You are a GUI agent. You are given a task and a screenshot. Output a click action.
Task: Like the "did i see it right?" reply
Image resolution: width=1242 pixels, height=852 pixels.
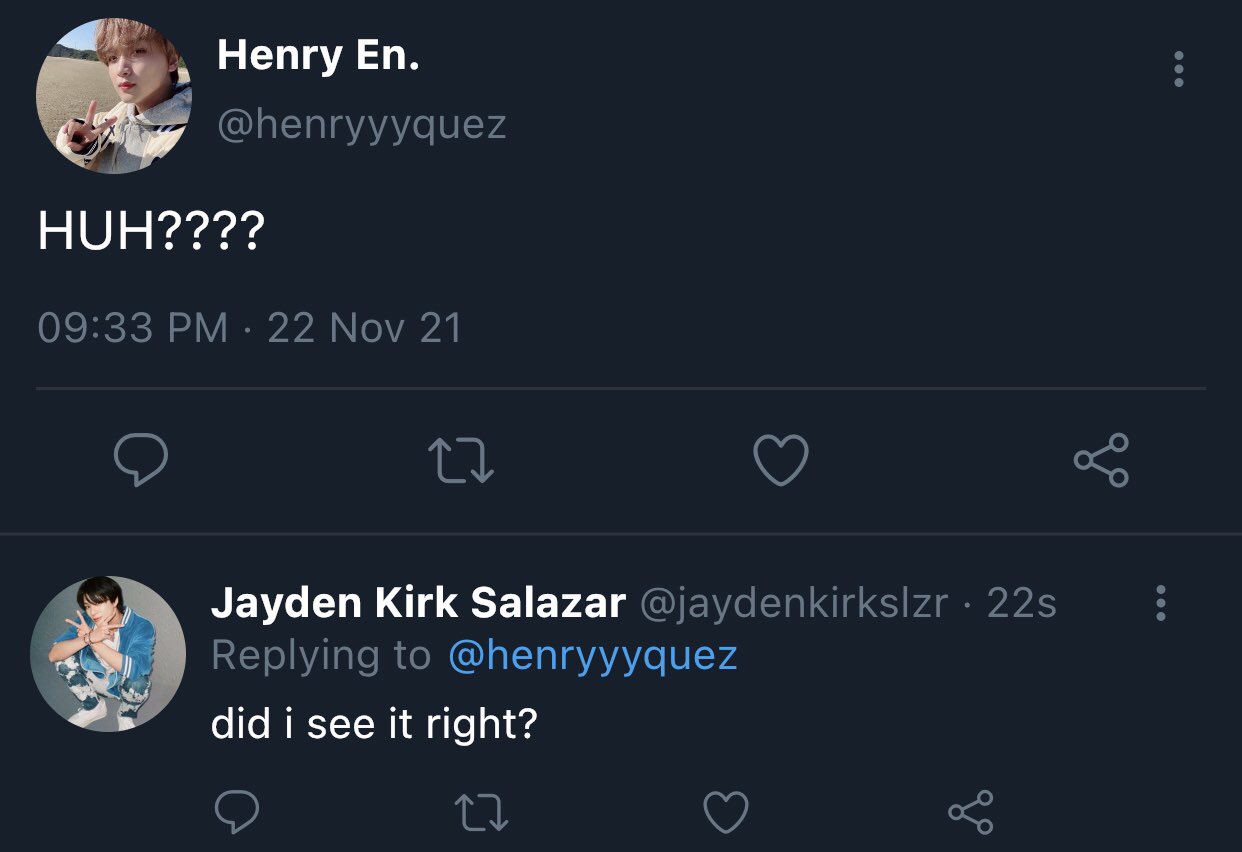726,811
